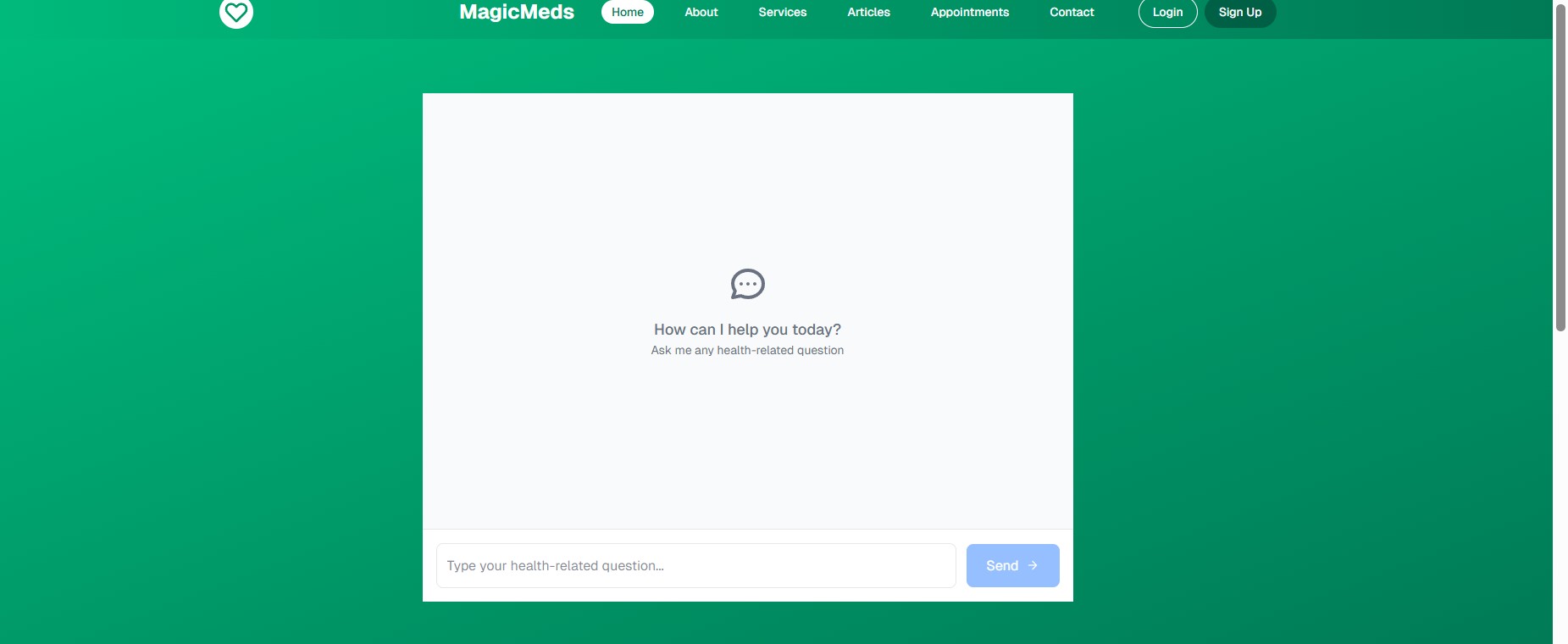Click the MagicMeds brand title
This screenshot has width=1568, height=644.
pyautogui.click(x=517, y=12)
